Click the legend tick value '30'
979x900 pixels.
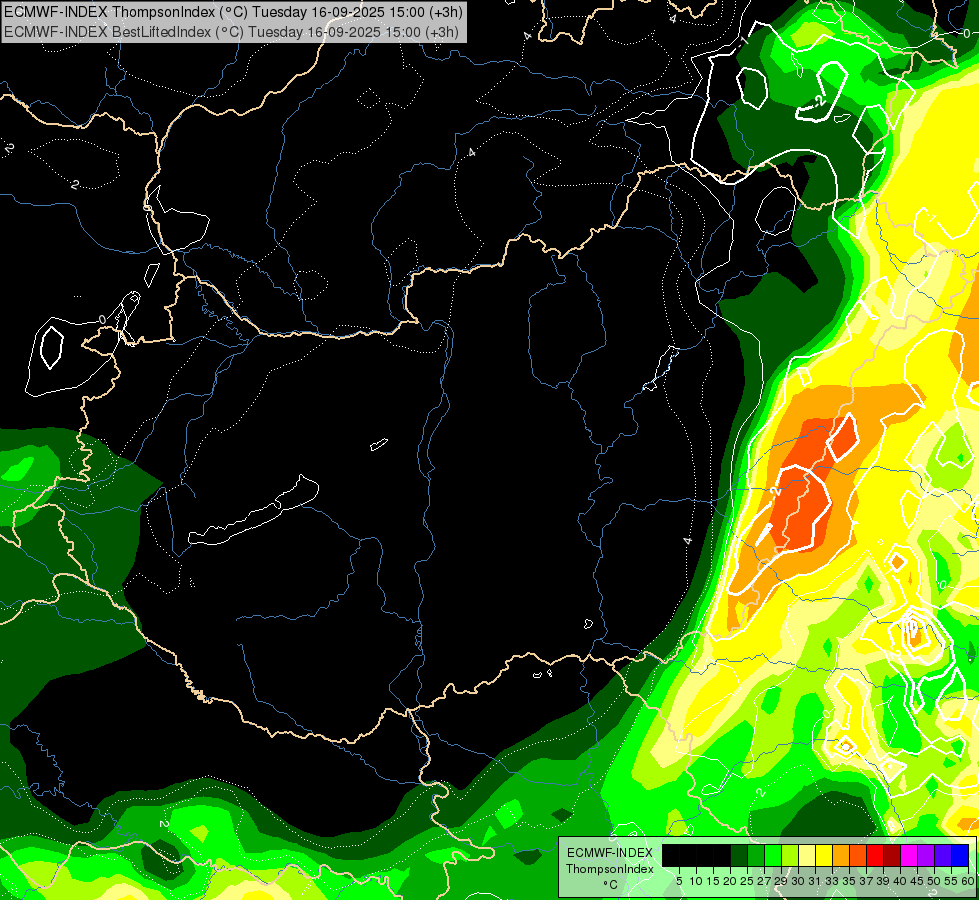pos(799,881)
